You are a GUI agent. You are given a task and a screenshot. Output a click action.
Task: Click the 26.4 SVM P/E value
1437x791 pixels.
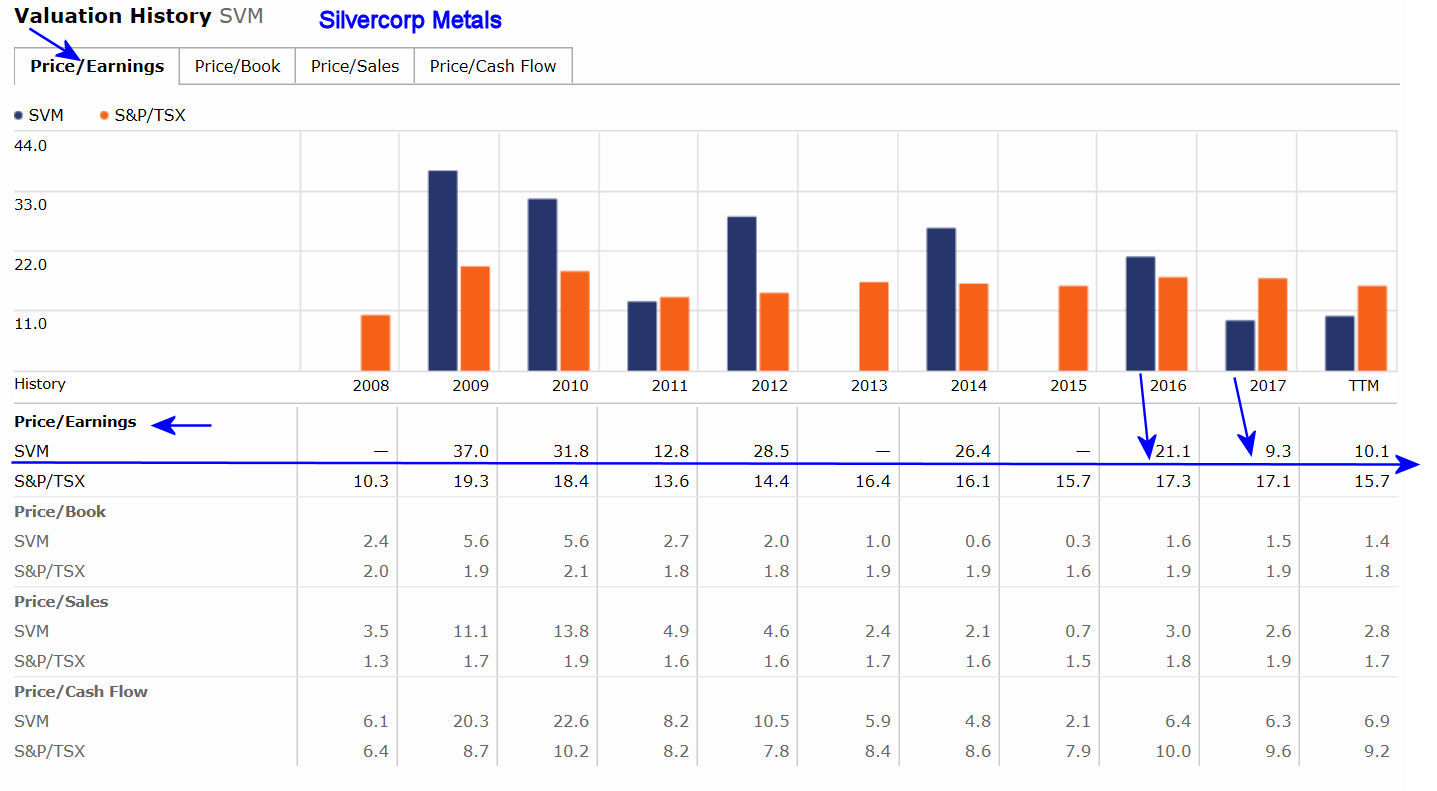pos(972,452)
